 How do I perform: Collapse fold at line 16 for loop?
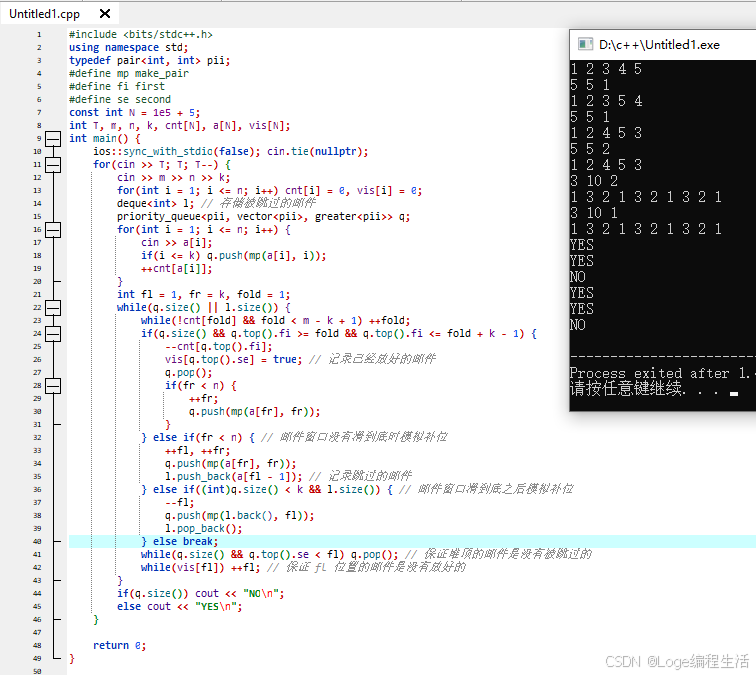click(53, 230)
